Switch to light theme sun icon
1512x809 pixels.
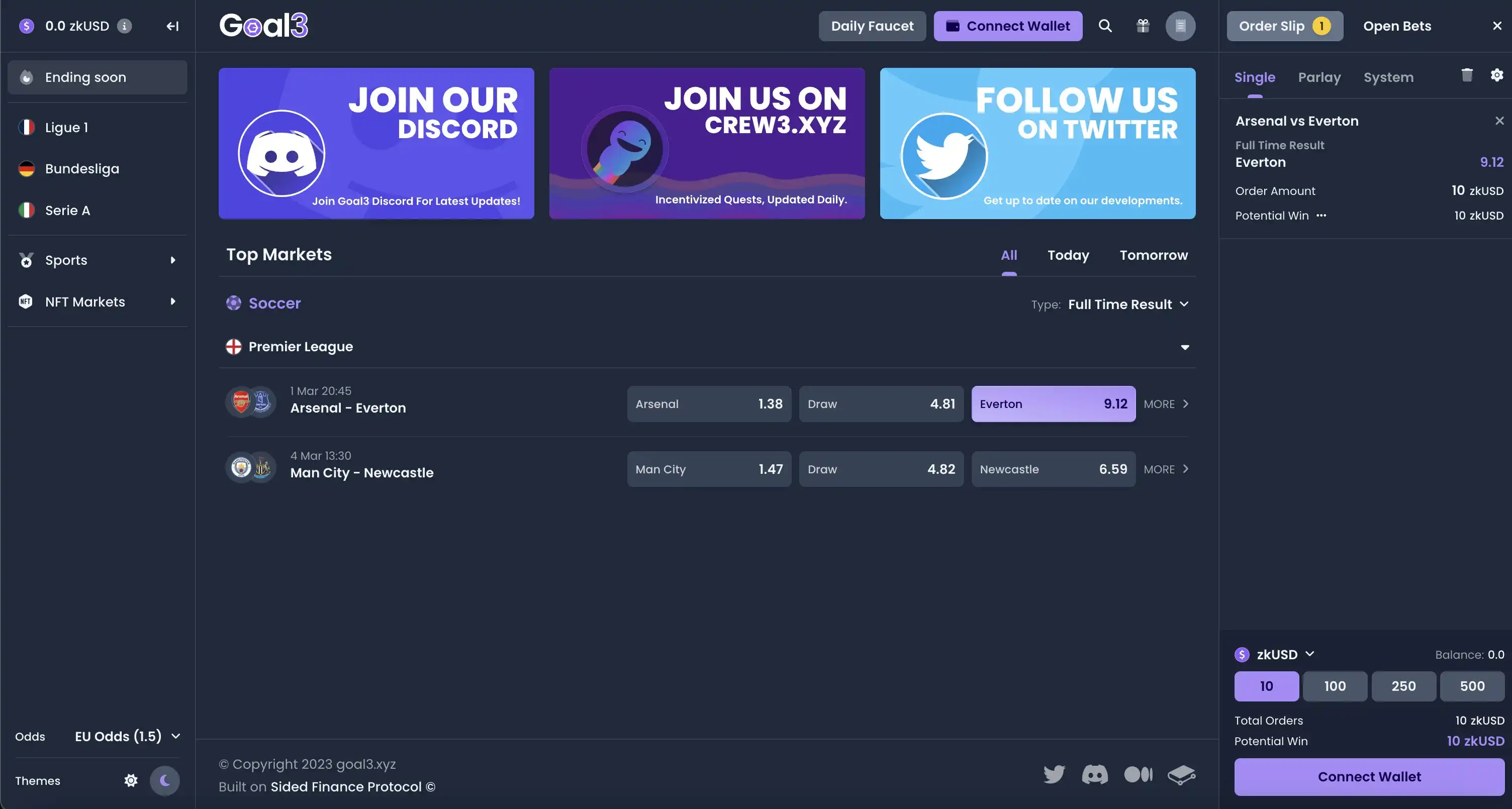pos(131,780)
